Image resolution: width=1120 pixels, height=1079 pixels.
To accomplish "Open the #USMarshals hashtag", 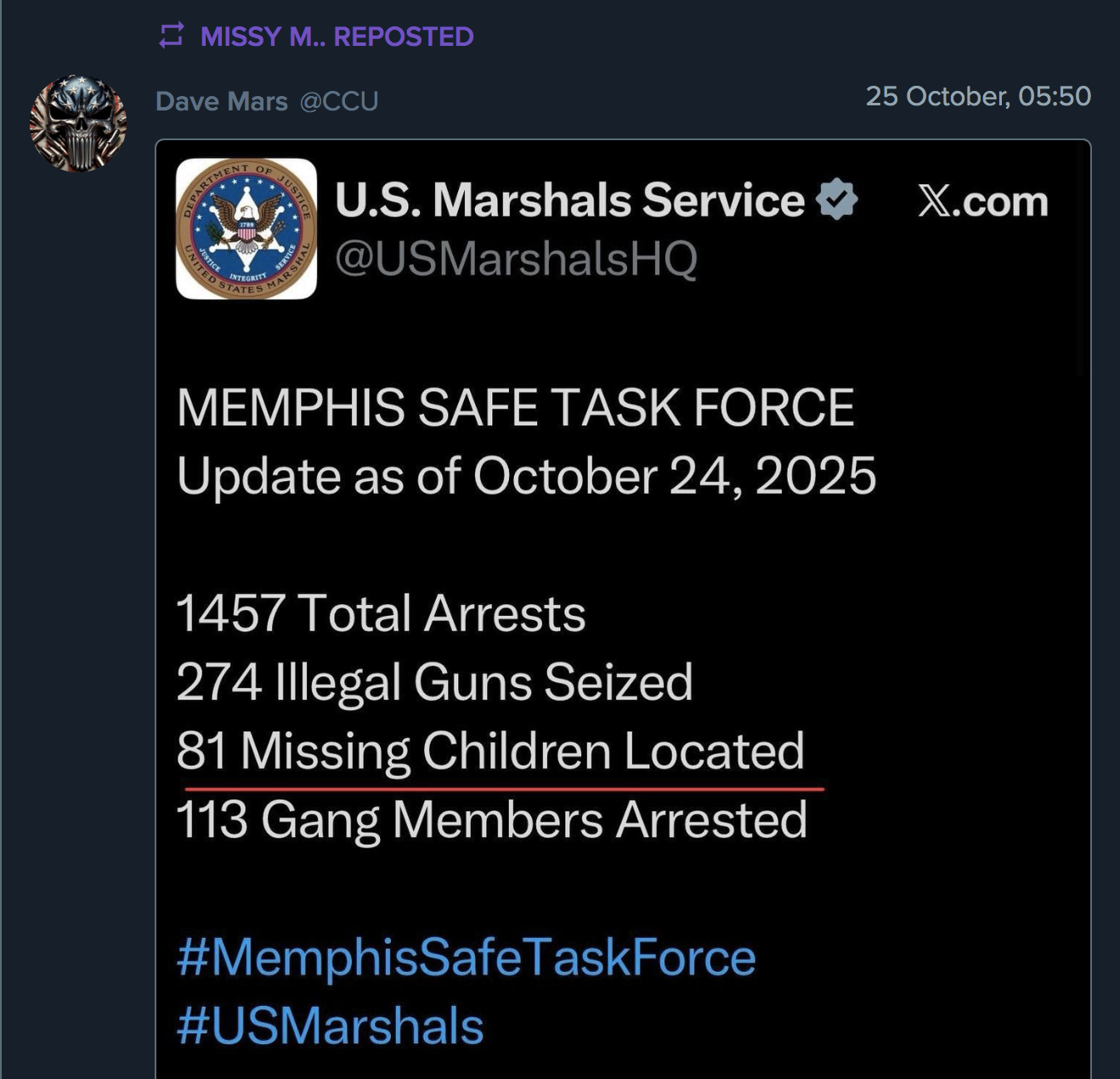I will pos(330,1025).
